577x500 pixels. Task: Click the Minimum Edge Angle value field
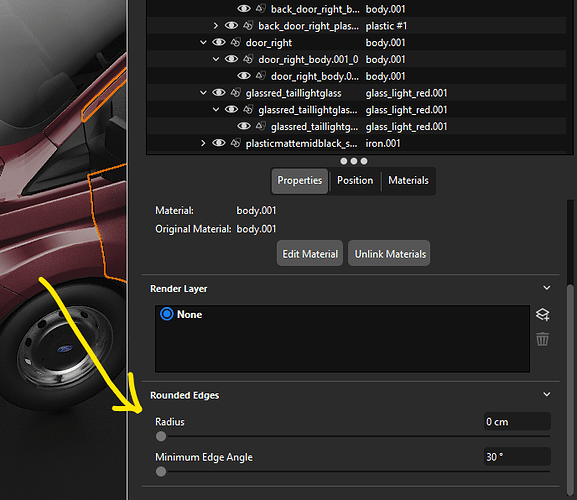click(517, 457)
